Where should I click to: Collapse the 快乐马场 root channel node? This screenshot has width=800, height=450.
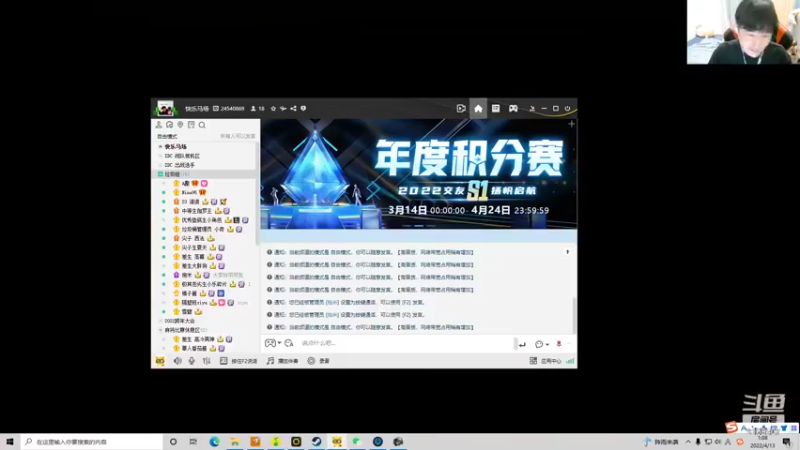click(x=160, y=147)
